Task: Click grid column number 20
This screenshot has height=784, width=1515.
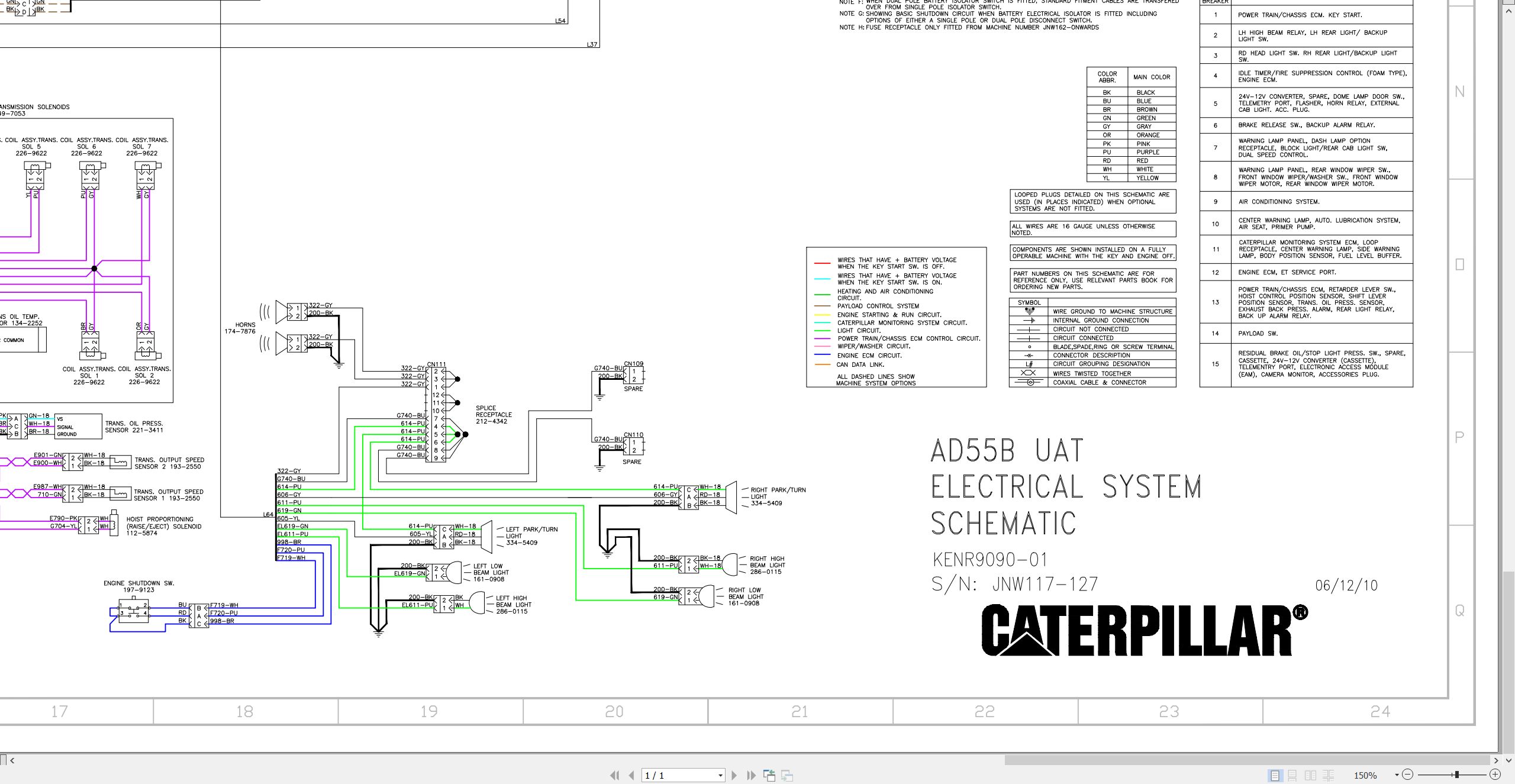Action: point(614,711)
